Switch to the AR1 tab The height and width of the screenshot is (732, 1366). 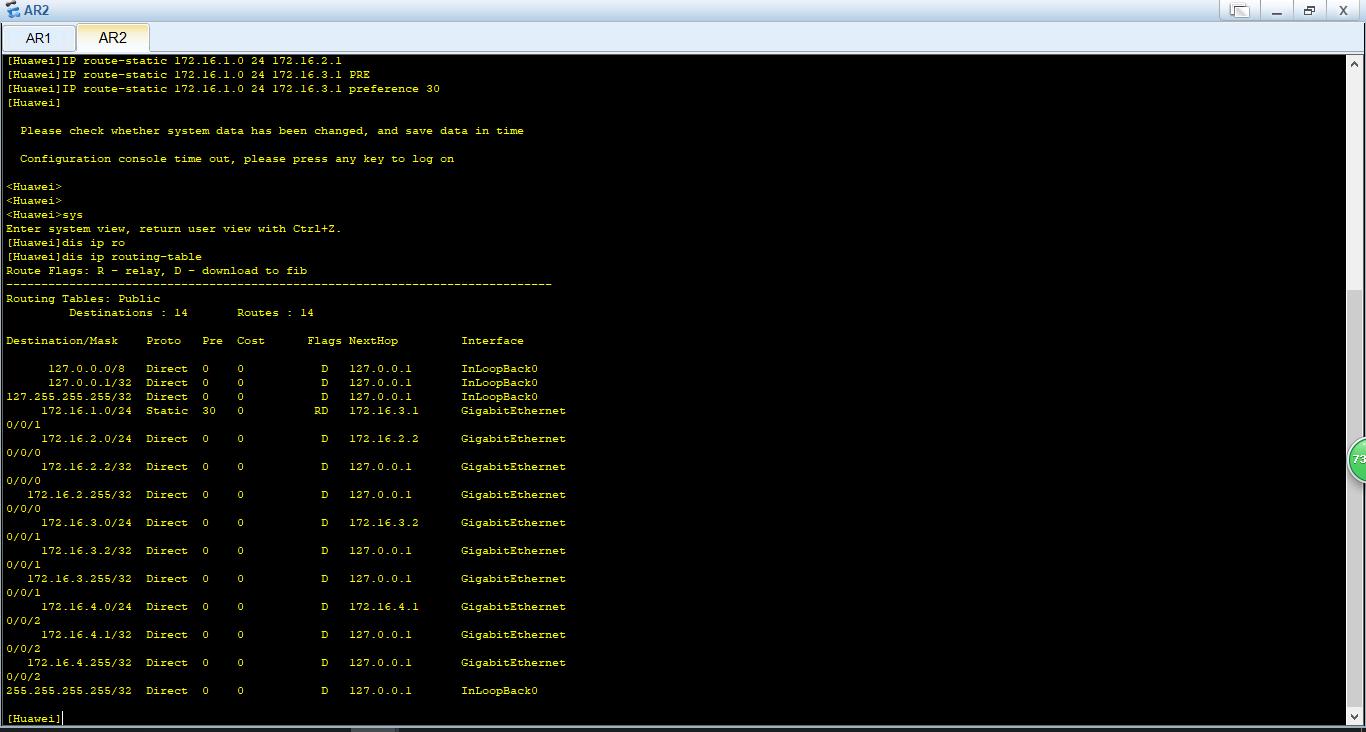38,38
